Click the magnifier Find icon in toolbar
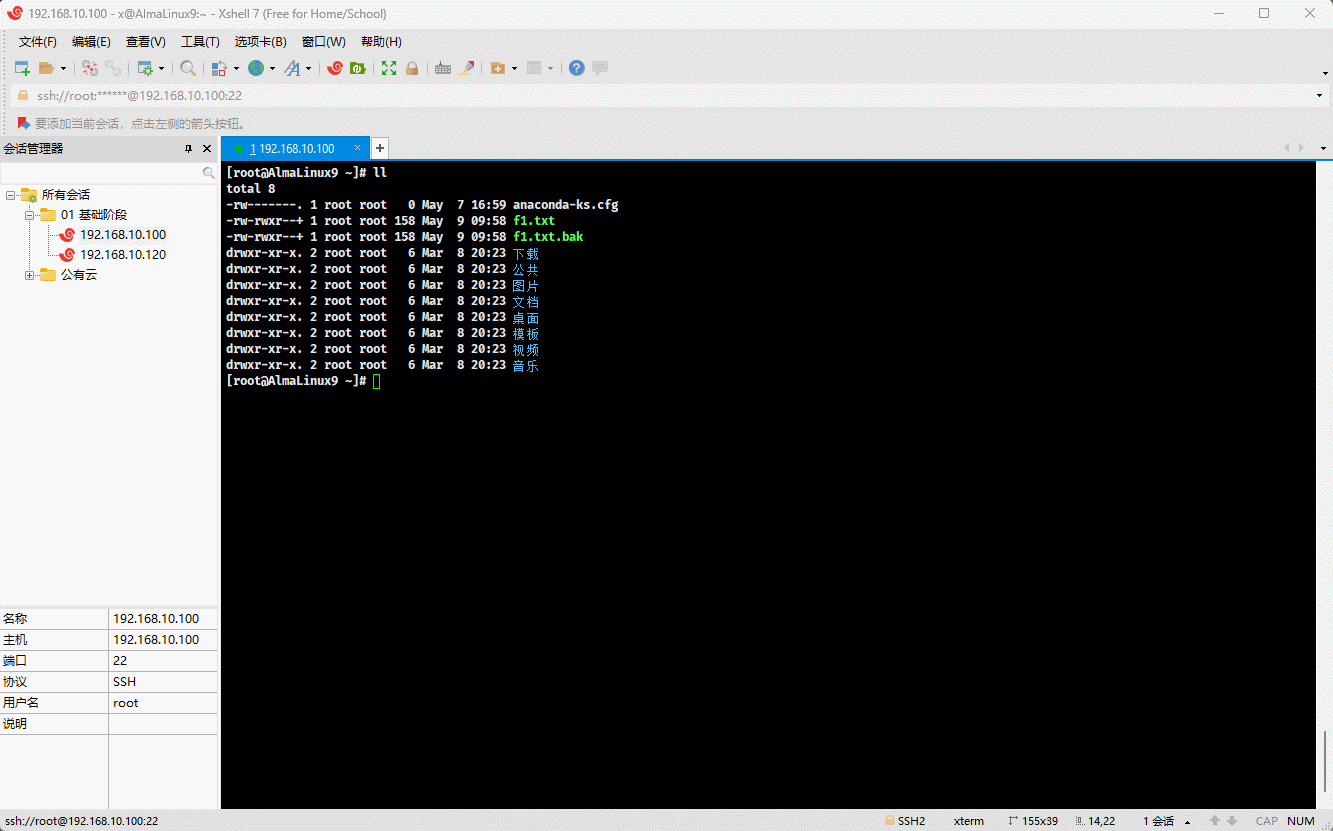 click(187, 68)
